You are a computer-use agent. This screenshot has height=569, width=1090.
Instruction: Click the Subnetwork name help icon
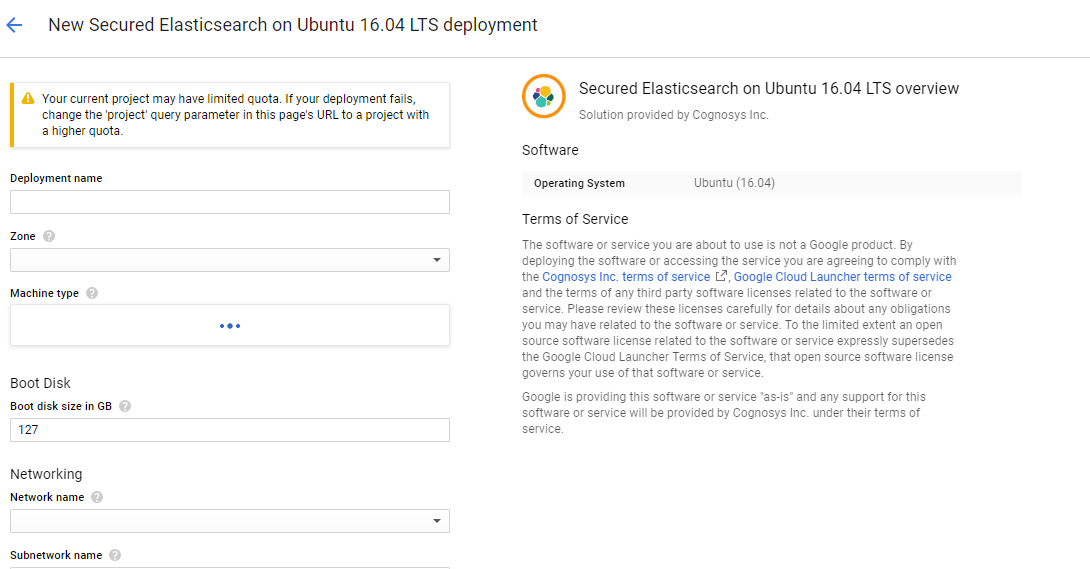[x=115, y=555]
